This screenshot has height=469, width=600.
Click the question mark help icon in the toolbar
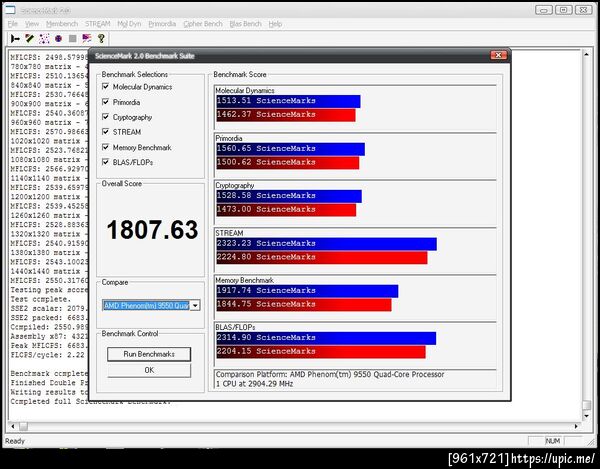coord(101,39)
